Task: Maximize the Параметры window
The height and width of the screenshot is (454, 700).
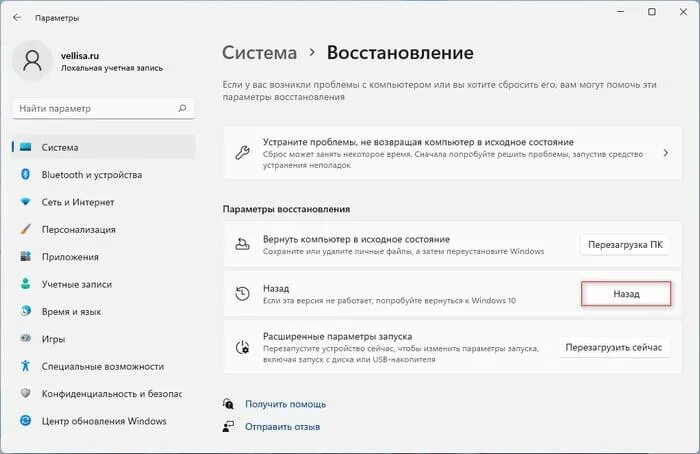Action: click(x=652, y=12)
